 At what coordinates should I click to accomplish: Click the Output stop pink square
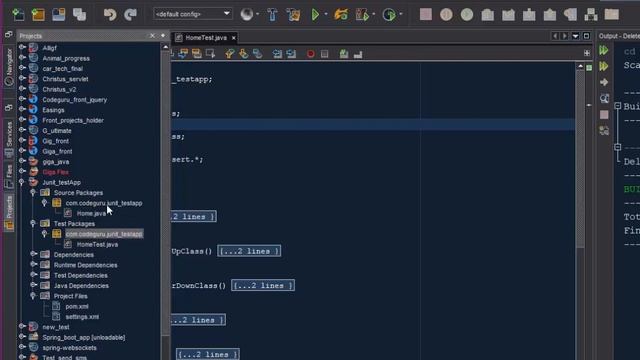604,115
